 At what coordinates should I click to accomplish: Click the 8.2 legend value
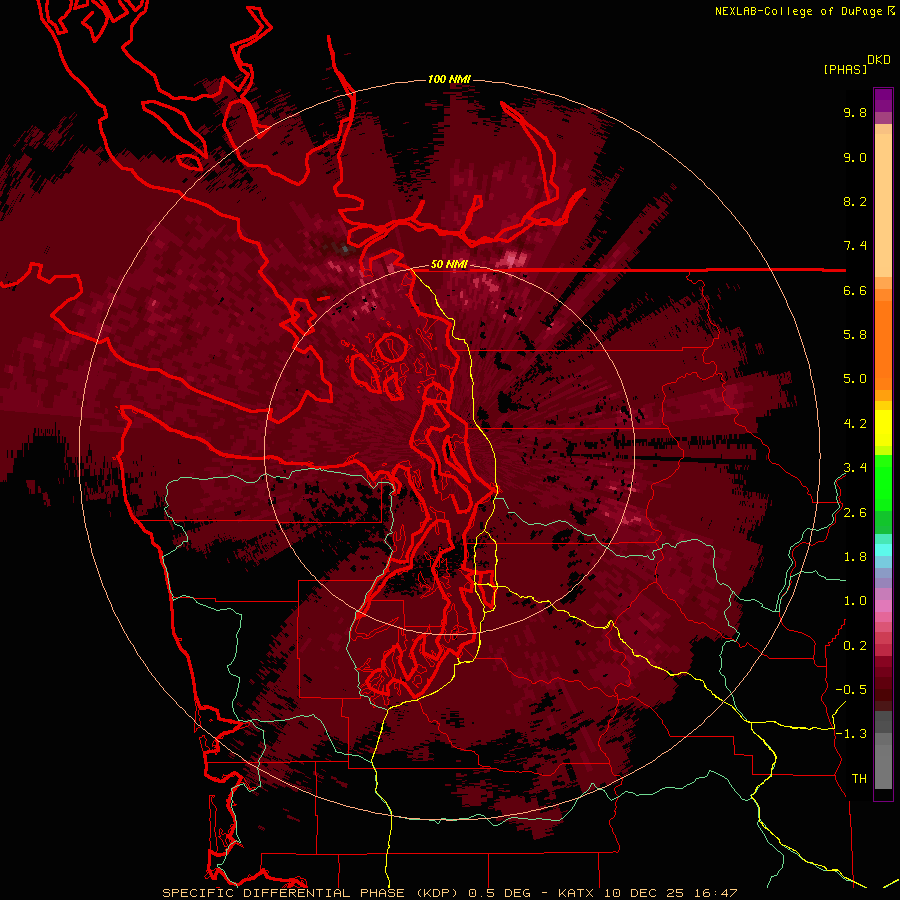(855, 201)
